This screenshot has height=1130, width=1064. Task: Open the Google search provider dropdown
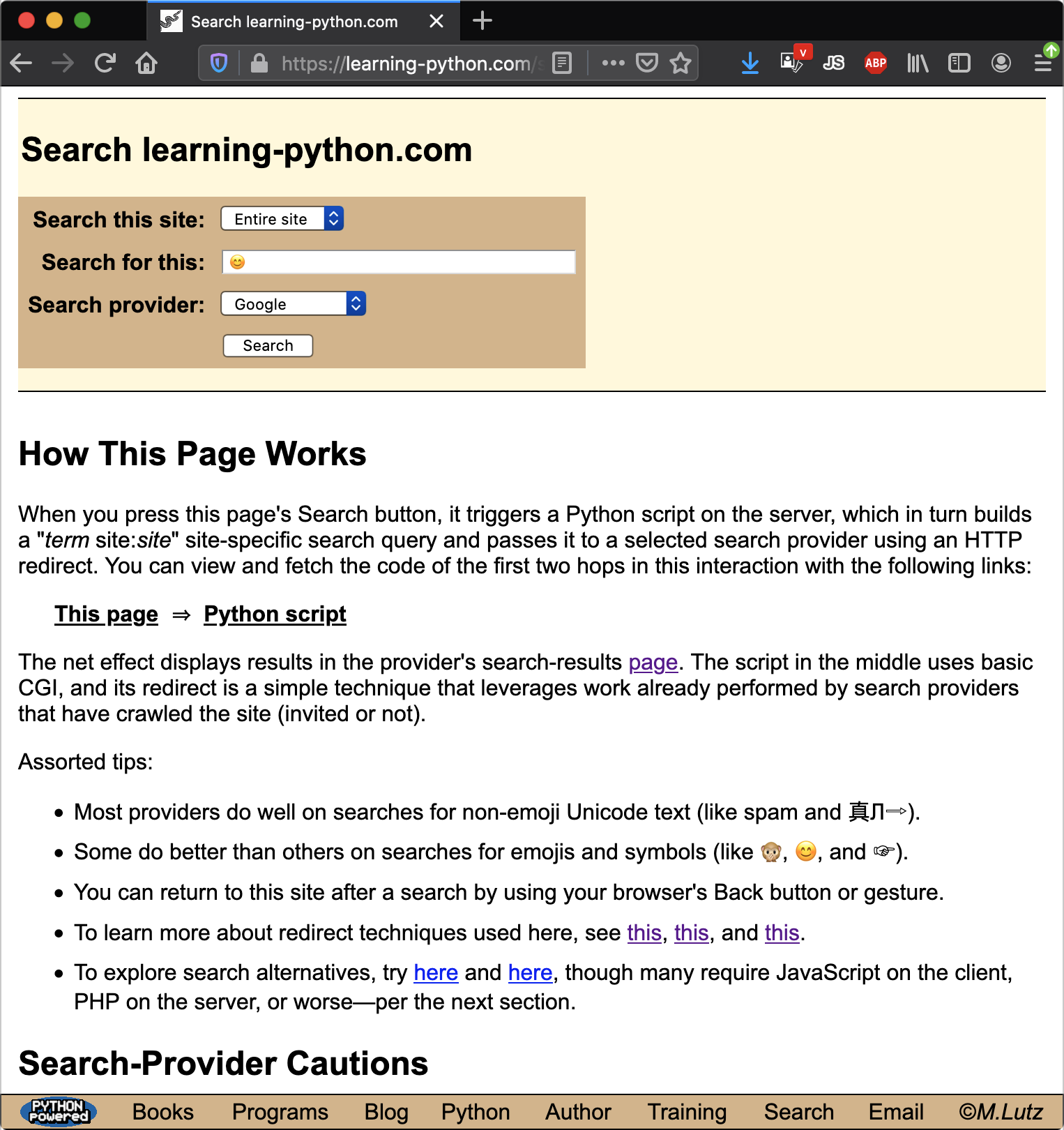(294, 304)
